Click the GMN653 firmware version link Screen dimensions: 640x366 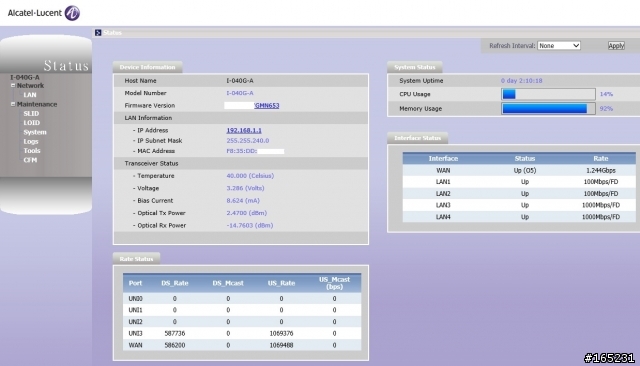tap(267, 106)
